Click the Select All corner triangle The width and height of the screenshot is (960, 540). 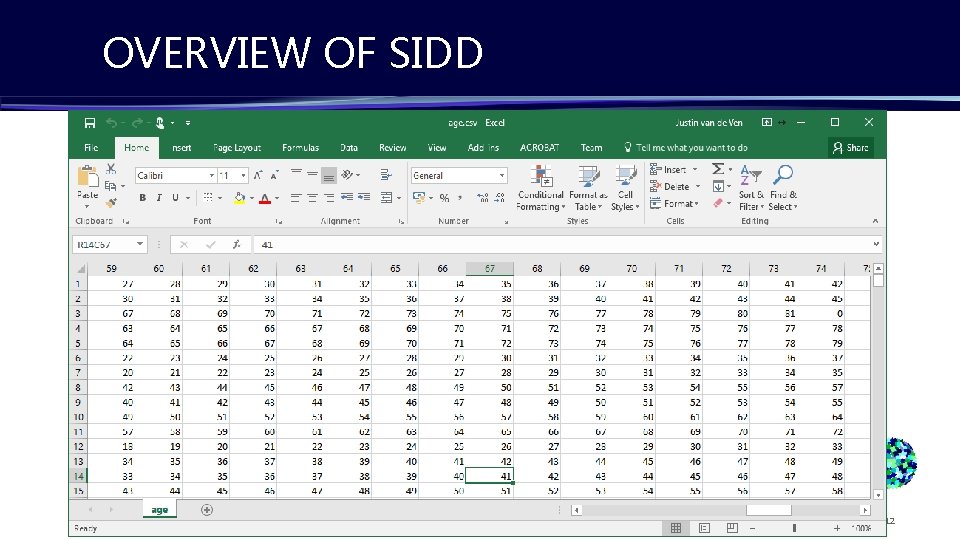click(x=80, y=269)
